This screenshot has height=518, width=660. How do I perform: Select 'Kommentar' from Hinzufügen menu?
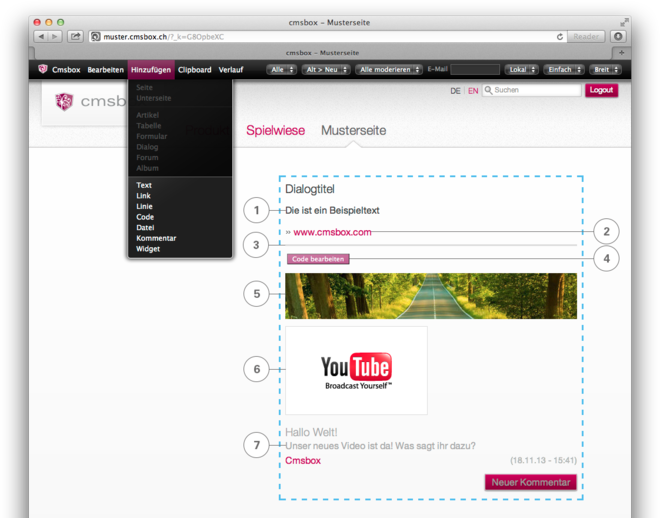click(x=156, y=238)
